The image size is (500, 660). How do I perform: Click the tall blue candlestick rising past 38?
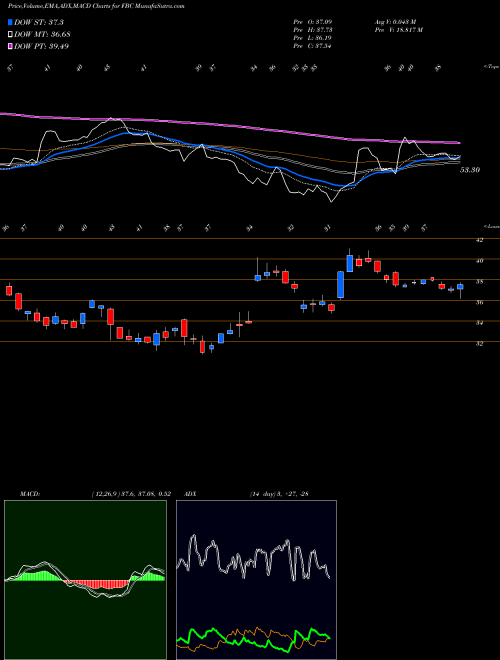point(340,285)
